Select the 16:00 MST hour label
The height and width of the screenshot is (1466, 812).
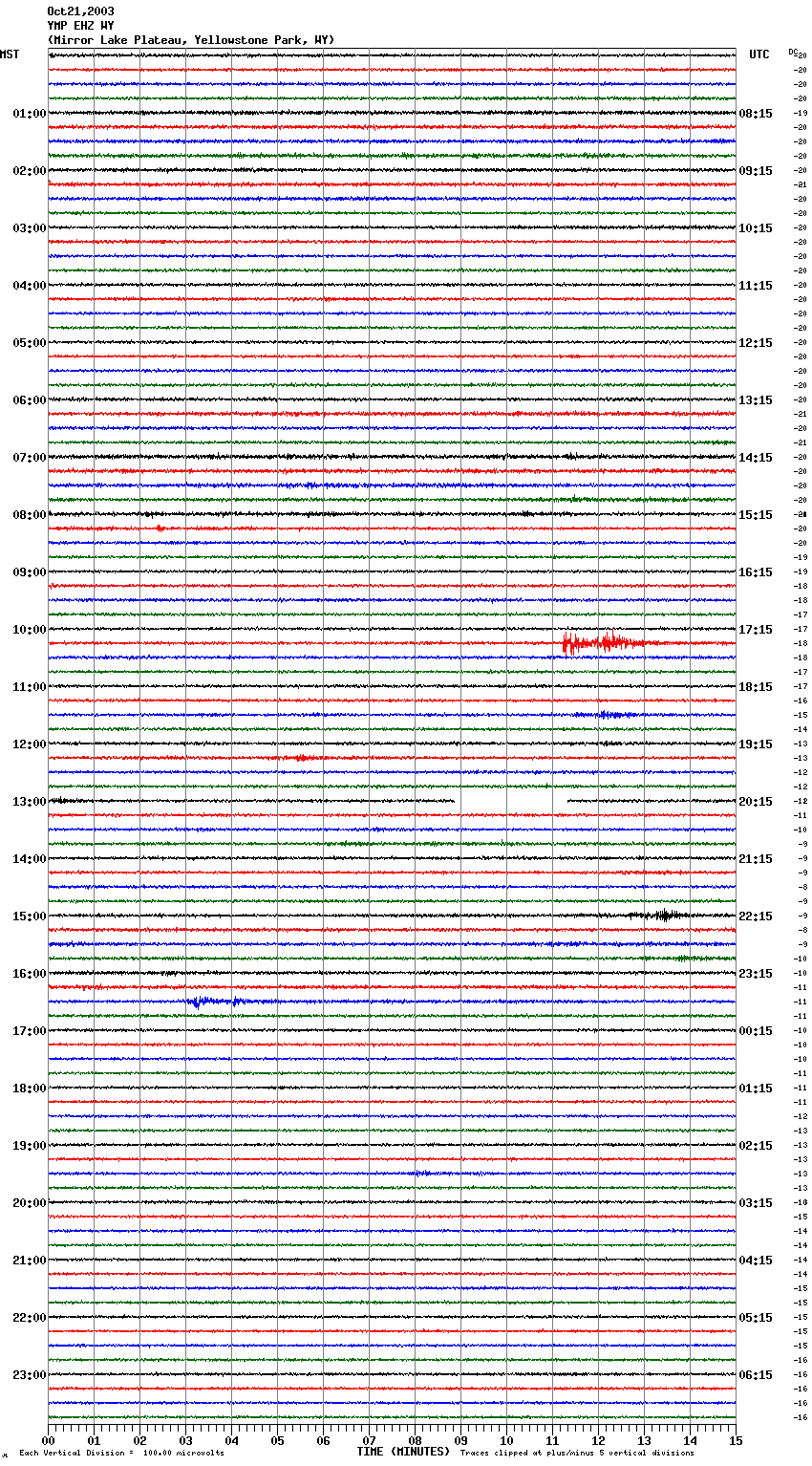pyautogui.click(x=30, y=974)
